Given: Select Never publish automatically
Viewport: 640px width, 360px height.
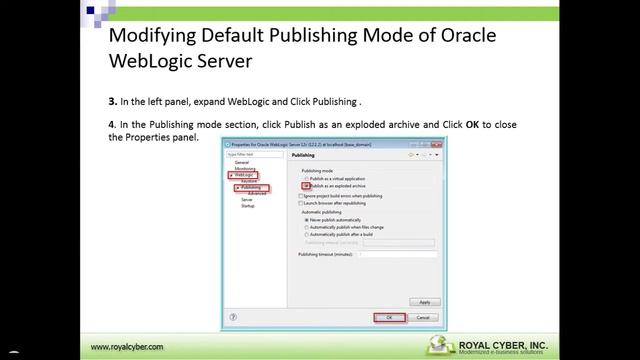Looking at the screenshot, I should (307, 220).
